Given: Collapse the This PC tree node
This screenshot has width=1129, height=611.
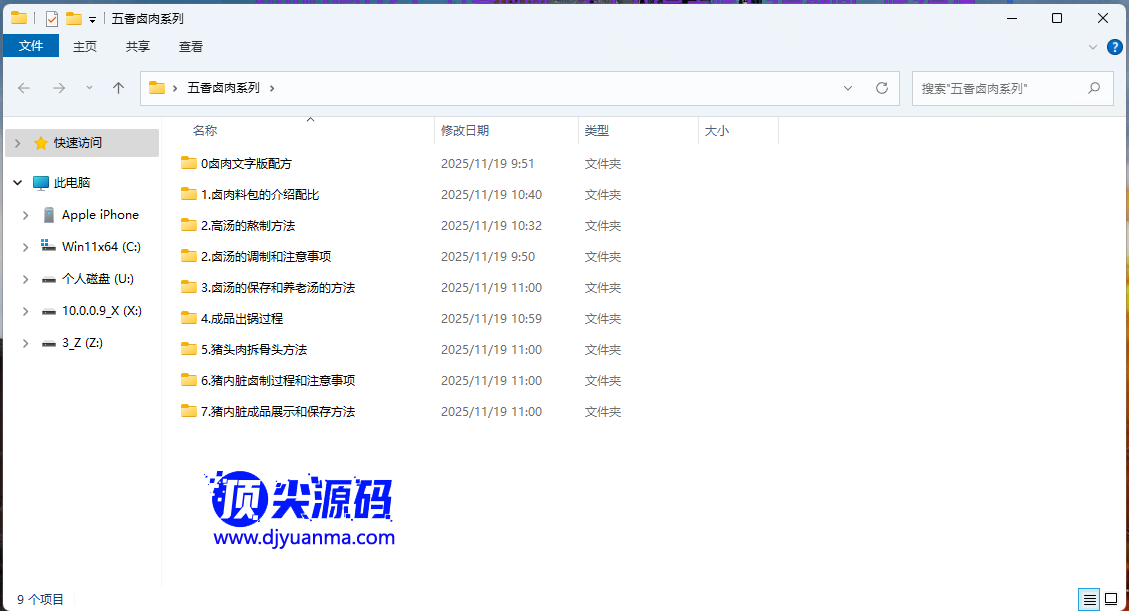Looking at the screenshot, I should point(17,183).
